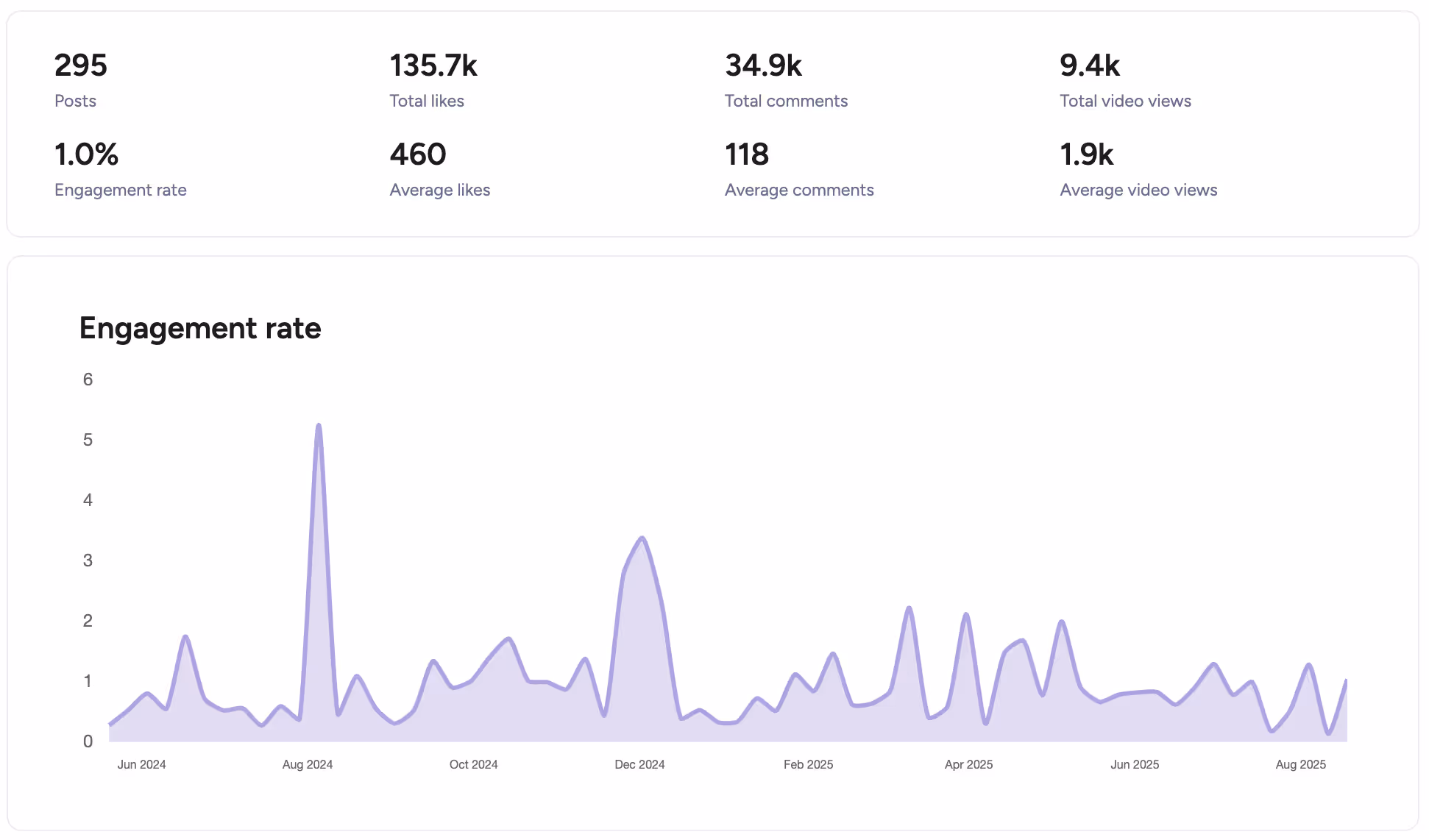The width and height of the screenshot is (1429, 840).
Task: Click the Aug 2025 x-axis label
Action: click(x=1300, y=765)
